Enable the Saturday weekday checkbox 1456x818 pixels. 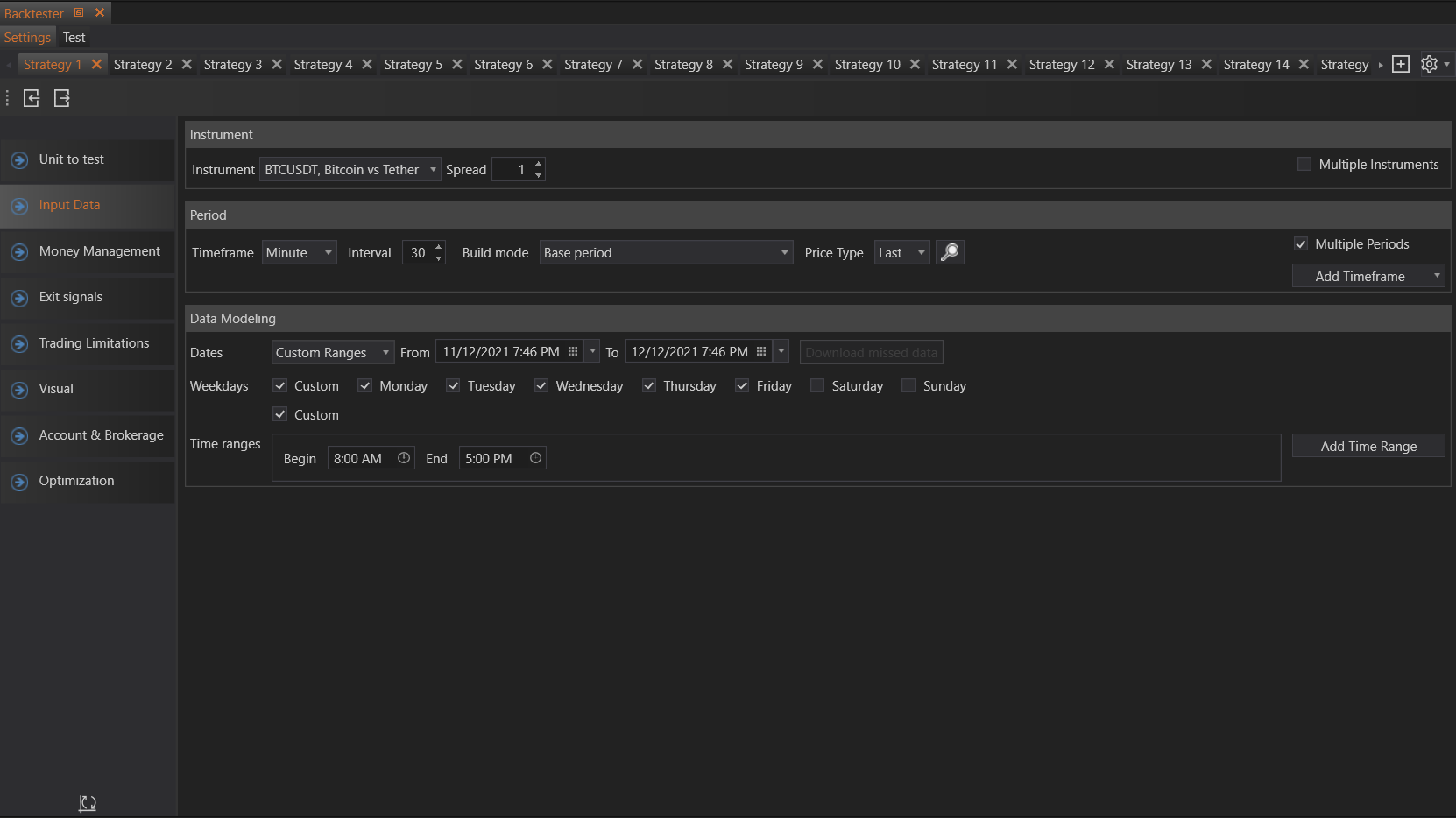(817, 386)
